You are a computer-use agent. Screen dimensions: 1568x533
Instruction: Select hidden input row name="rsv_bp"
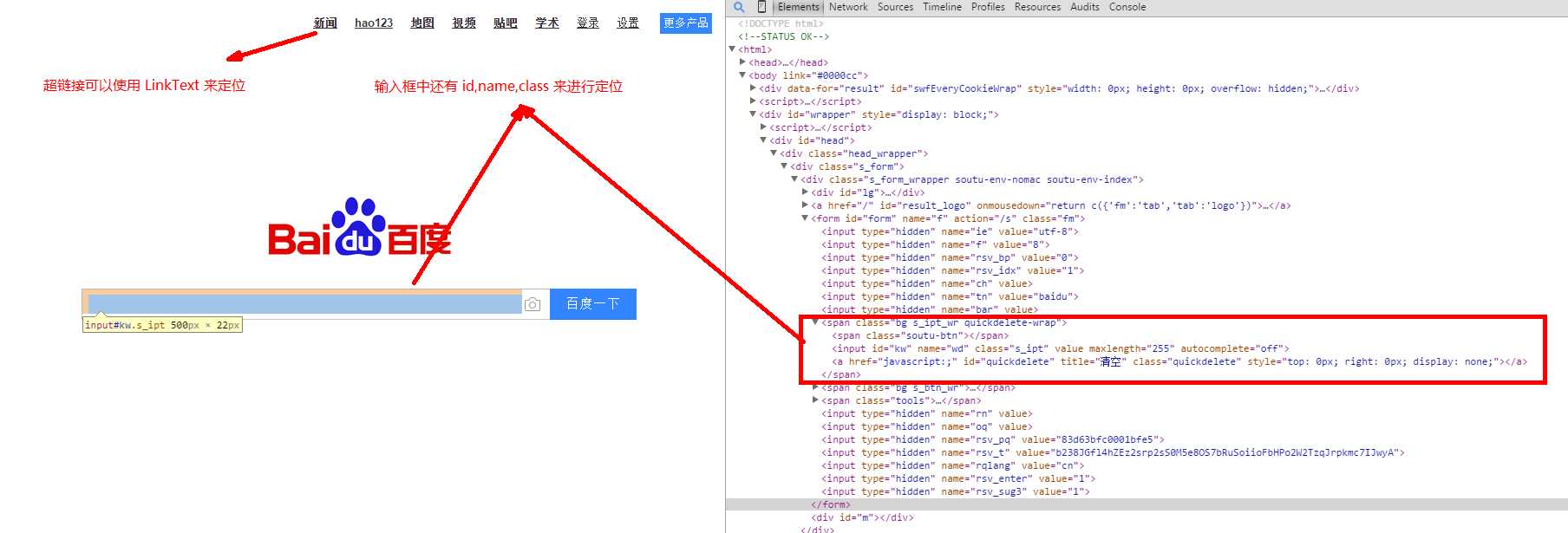951,257
